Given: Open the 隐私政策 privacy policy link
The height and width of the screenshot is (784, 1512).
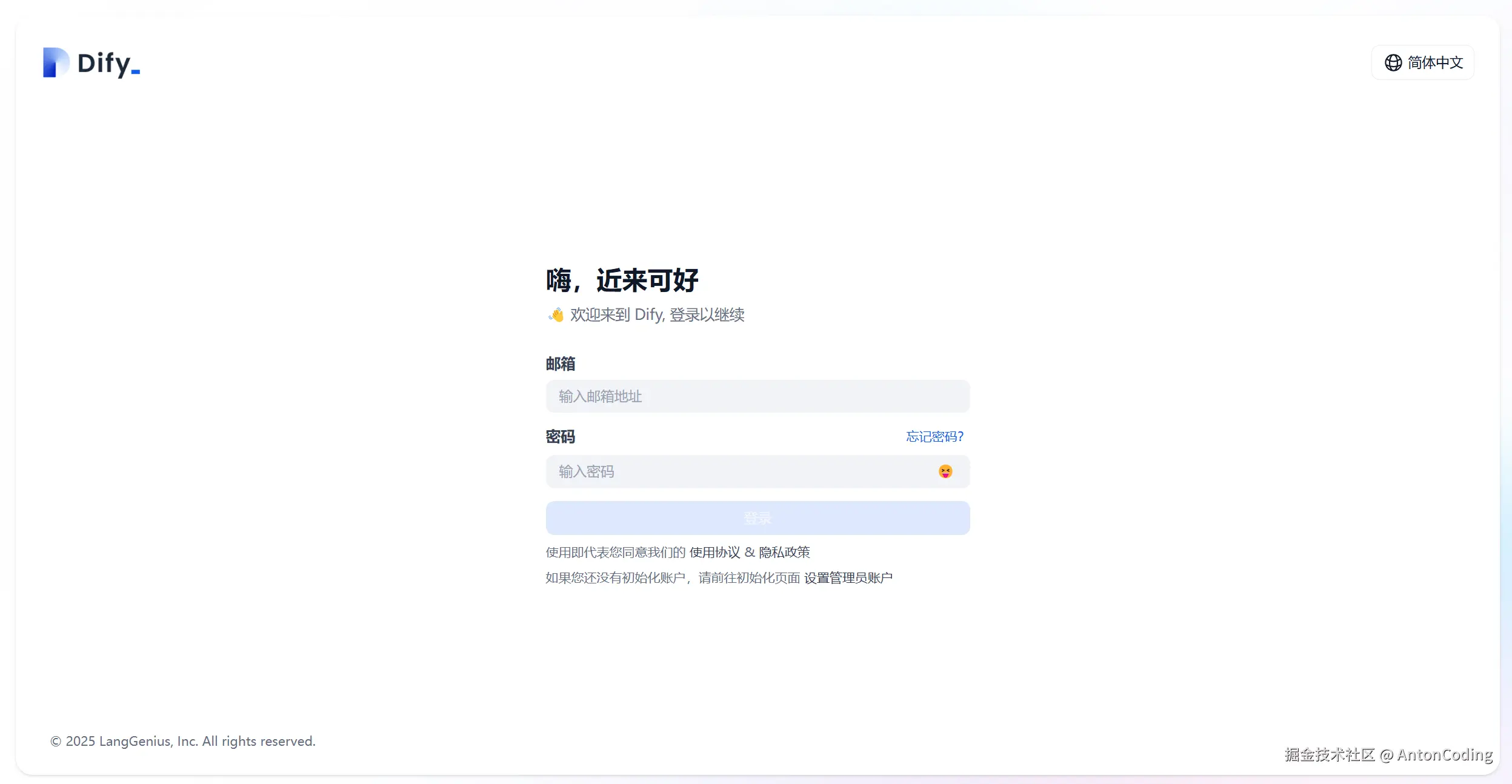Looking at the screenshot, I should click(784, 552).
